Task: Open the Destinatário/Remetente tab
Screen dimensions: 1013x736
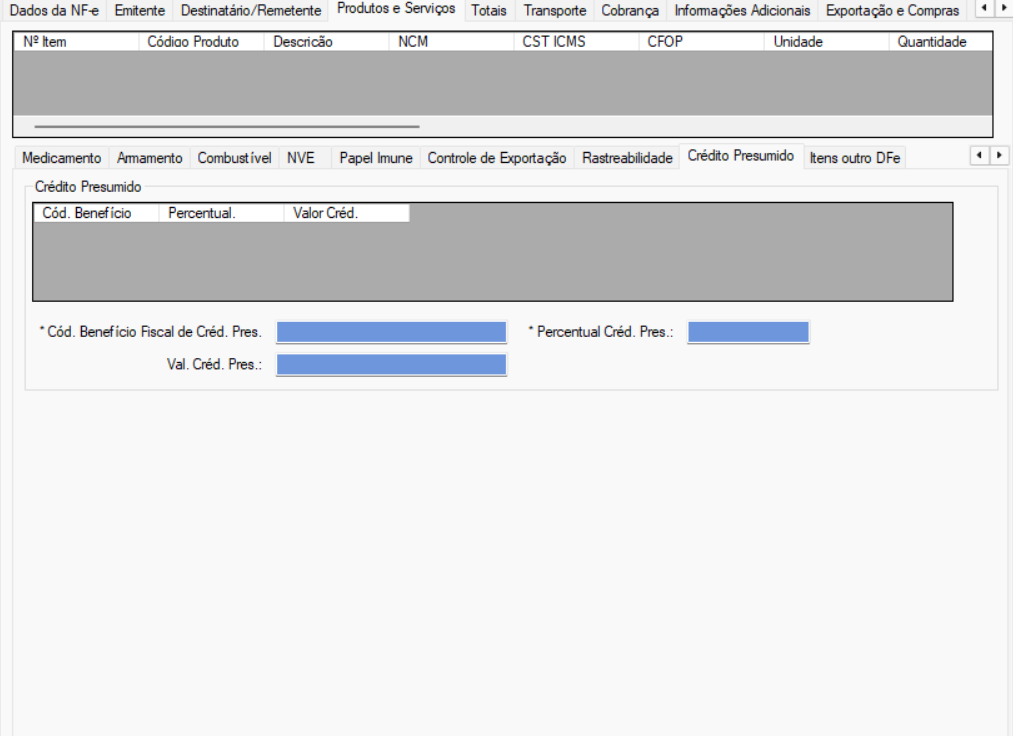Action: (251, 11)
